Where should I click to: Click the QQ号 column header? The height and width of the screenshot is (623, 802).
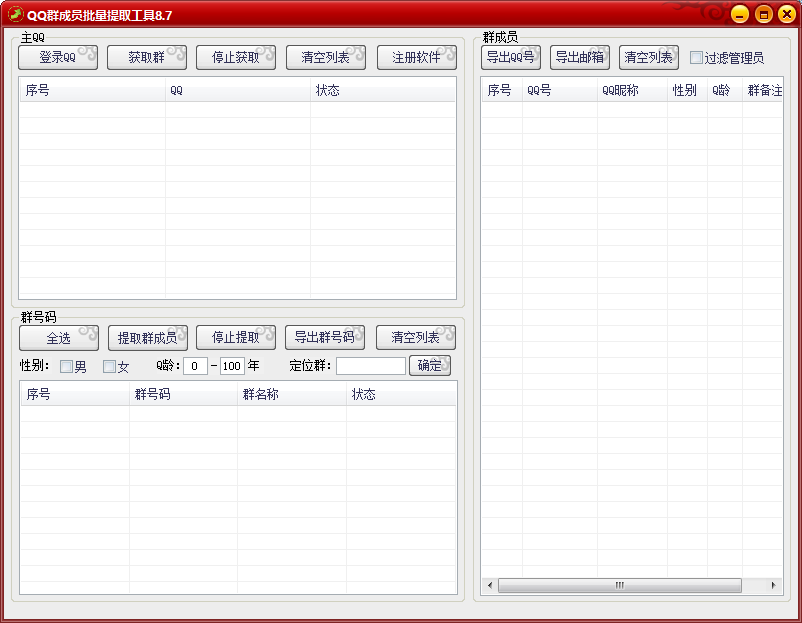click(560, 90)
